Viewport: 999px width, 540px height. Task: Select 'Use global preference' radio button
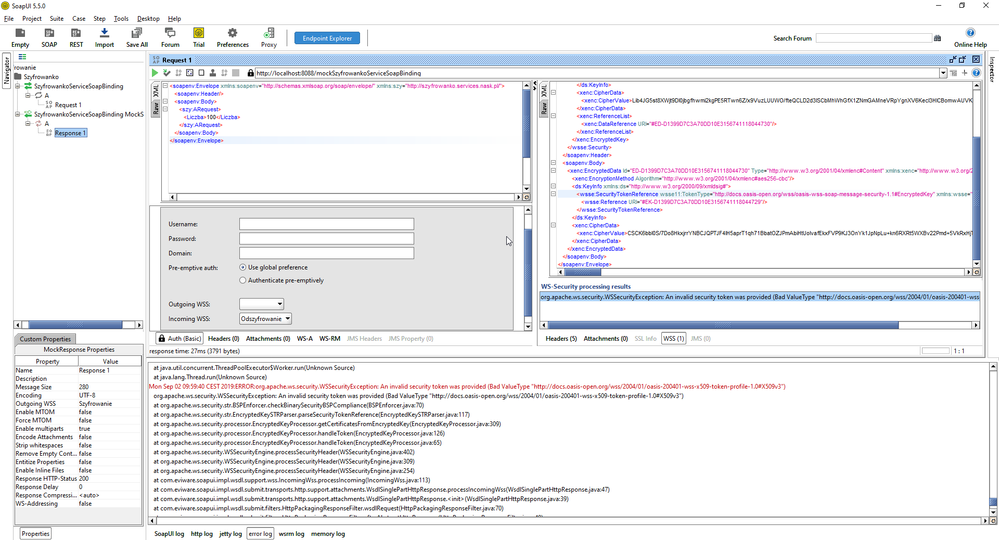click(x=243, y=267)
